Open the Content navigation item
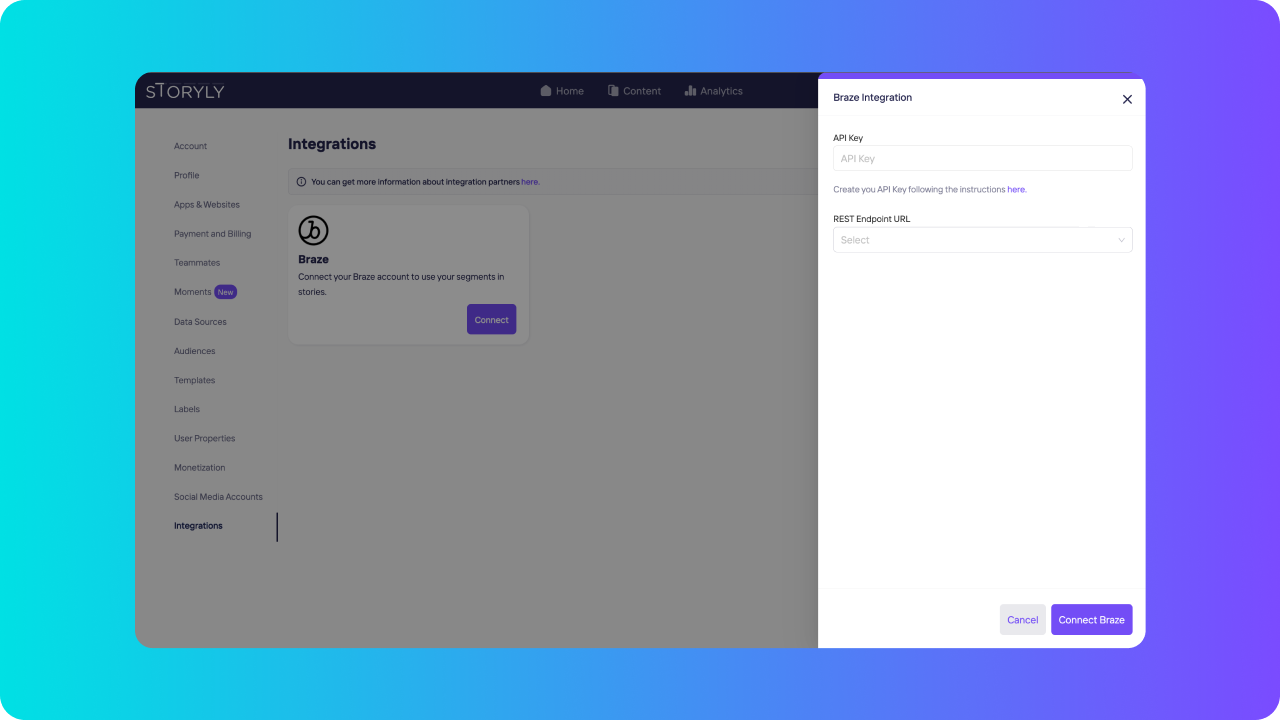 [634, 91]
